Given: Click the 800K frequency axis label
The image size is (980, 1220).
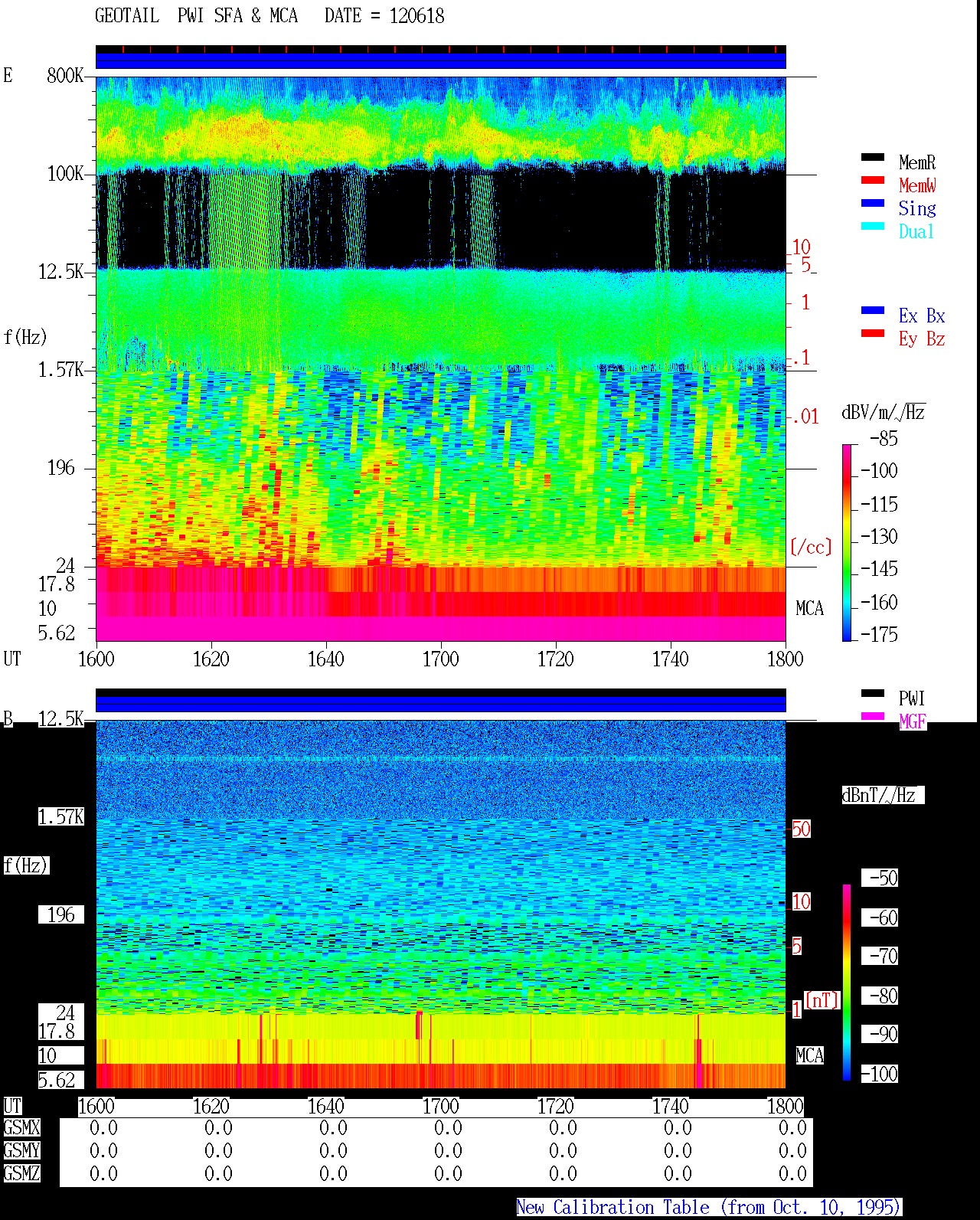Looking at the screenshot, I should point(65,75).
